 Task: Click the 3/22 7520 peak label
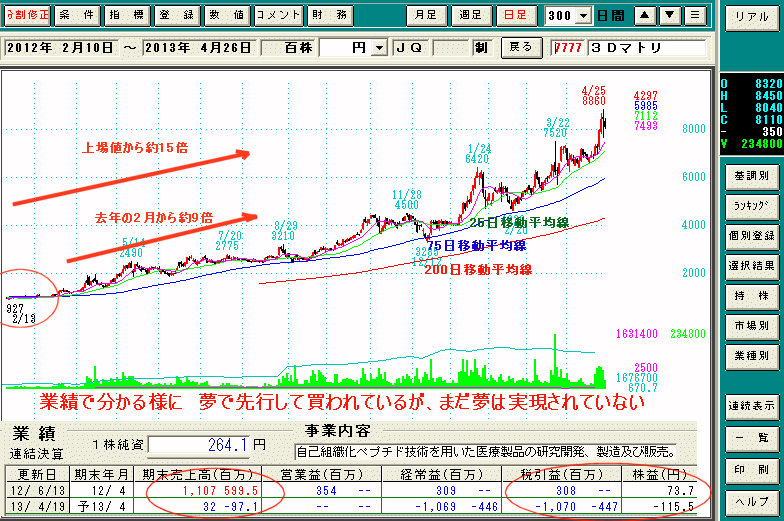tap(556, 128)
